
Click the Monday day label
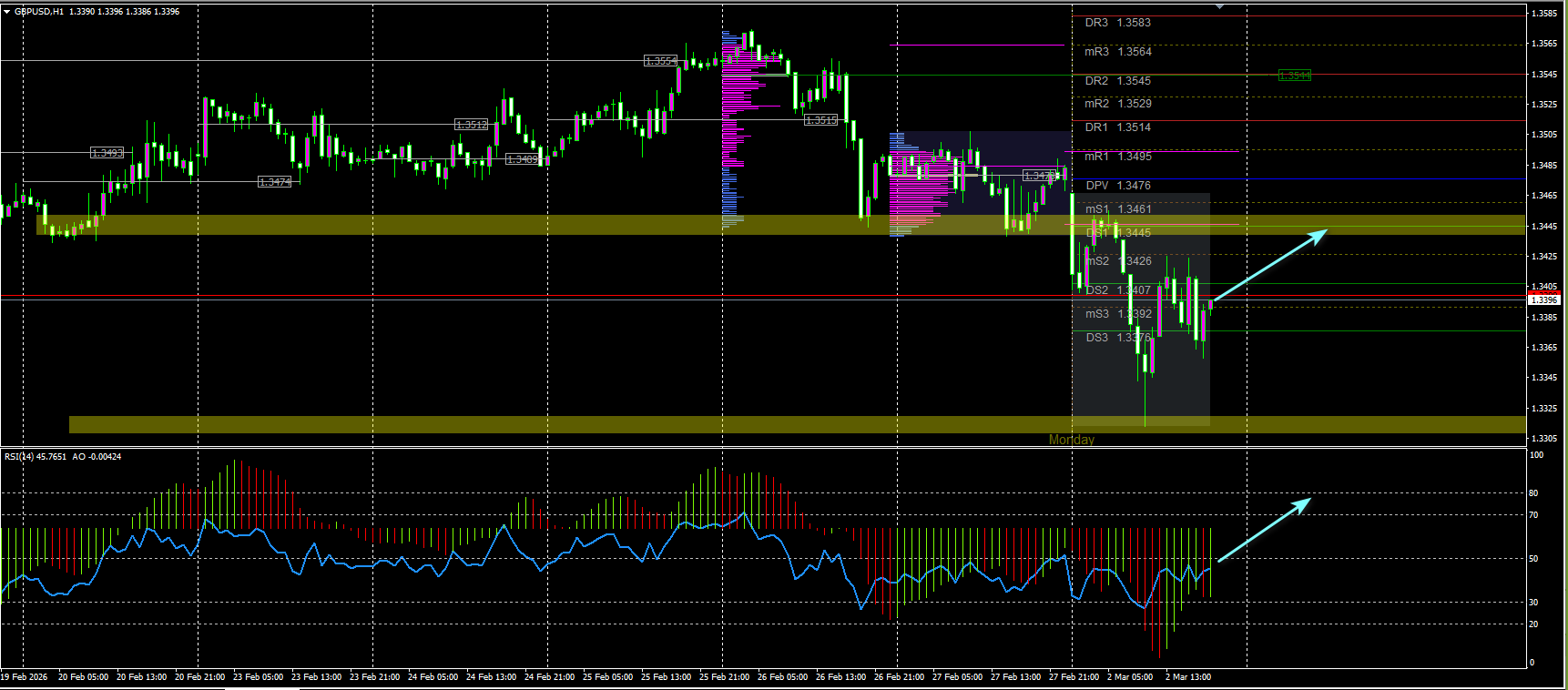tap(1072, 440)
